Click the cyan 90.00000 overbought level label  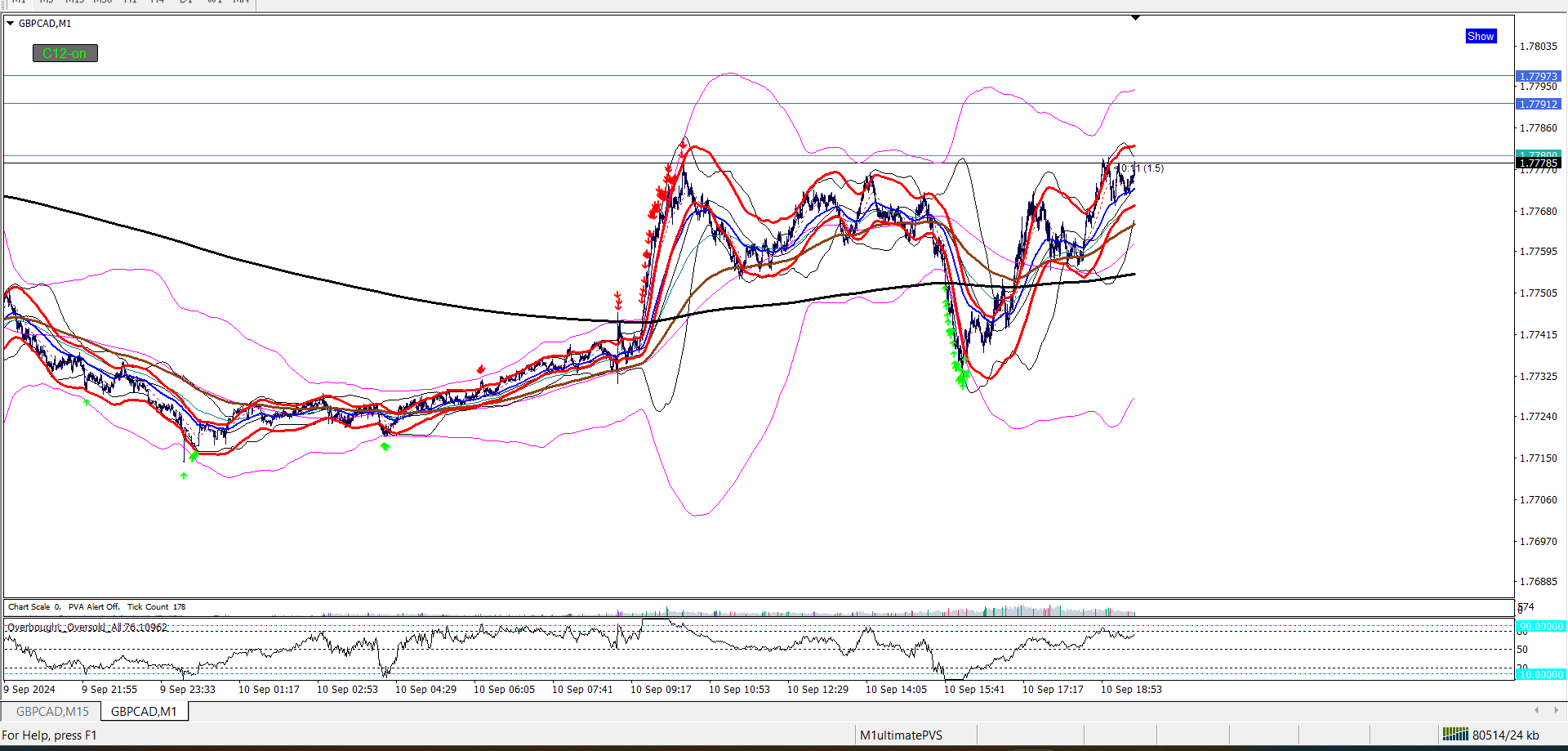click(x=1539, y=627)
